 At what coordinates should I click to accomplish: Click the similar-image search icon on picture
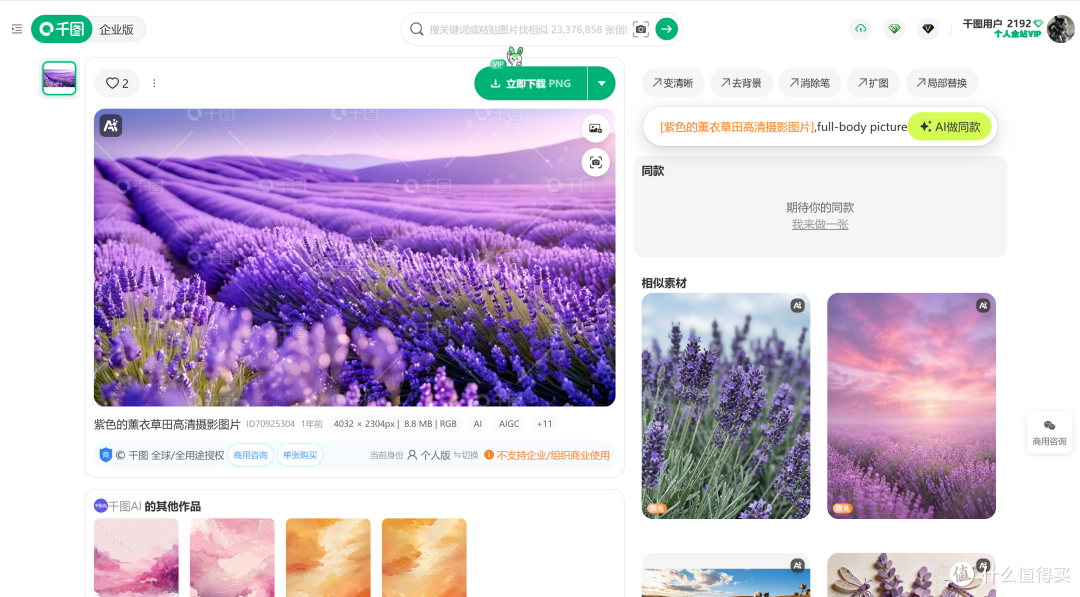click(x=595, y=128)
